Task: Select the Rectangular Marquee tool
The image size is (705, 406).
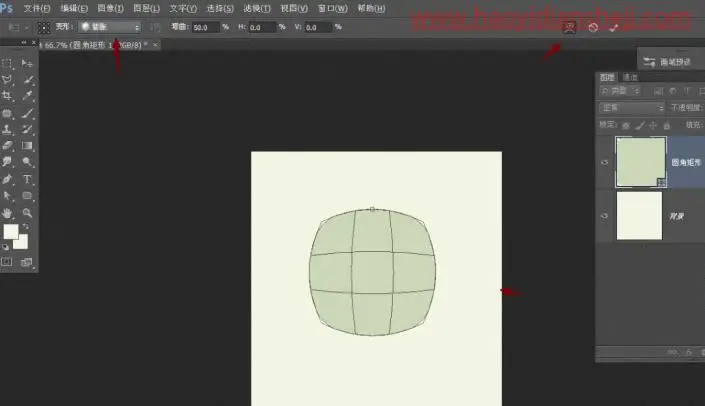Action: point(7,63)
